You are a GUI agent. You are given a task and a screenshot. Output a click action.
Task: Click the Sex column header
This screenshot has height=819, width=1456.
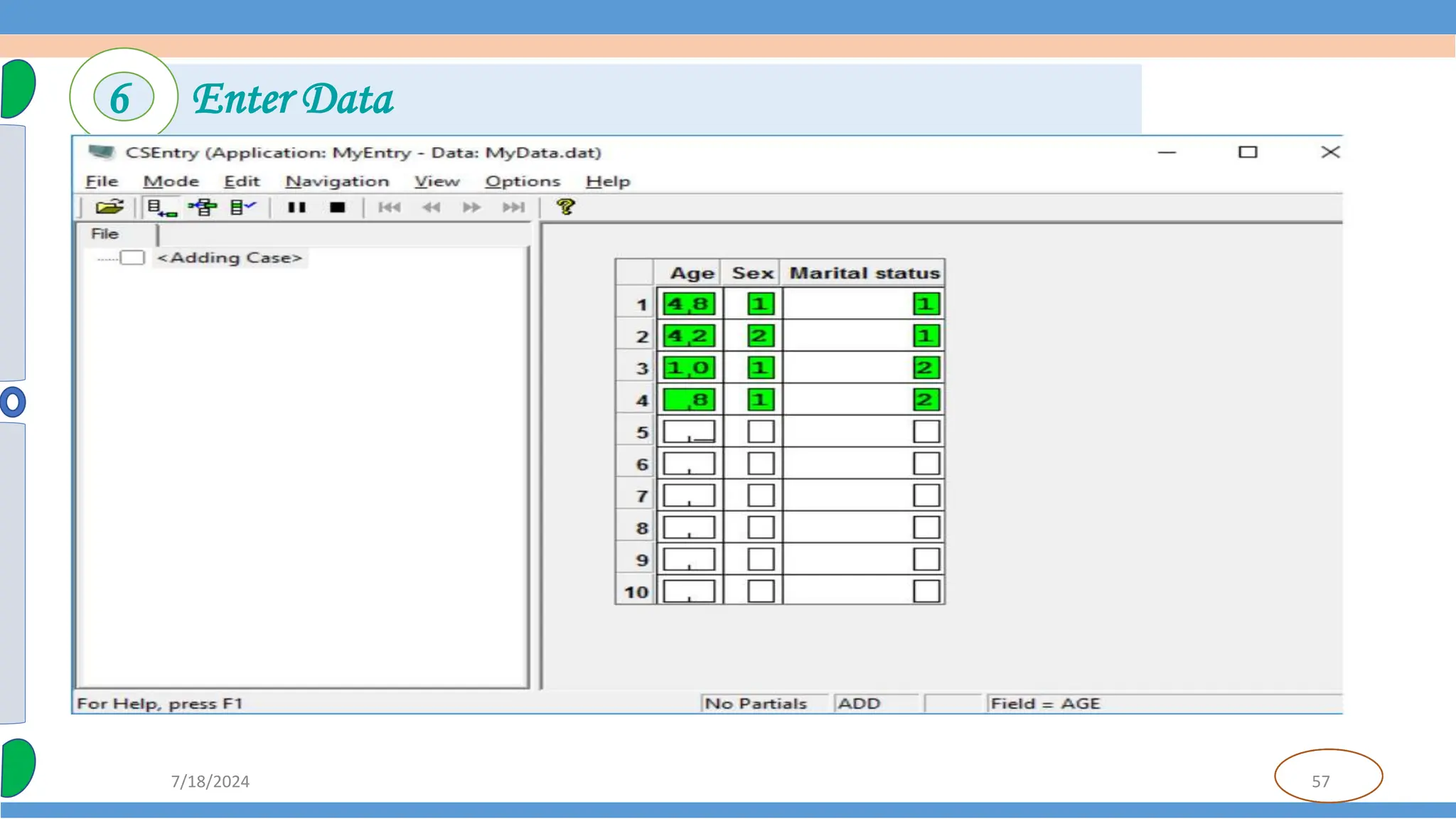[x=752, y=273]
